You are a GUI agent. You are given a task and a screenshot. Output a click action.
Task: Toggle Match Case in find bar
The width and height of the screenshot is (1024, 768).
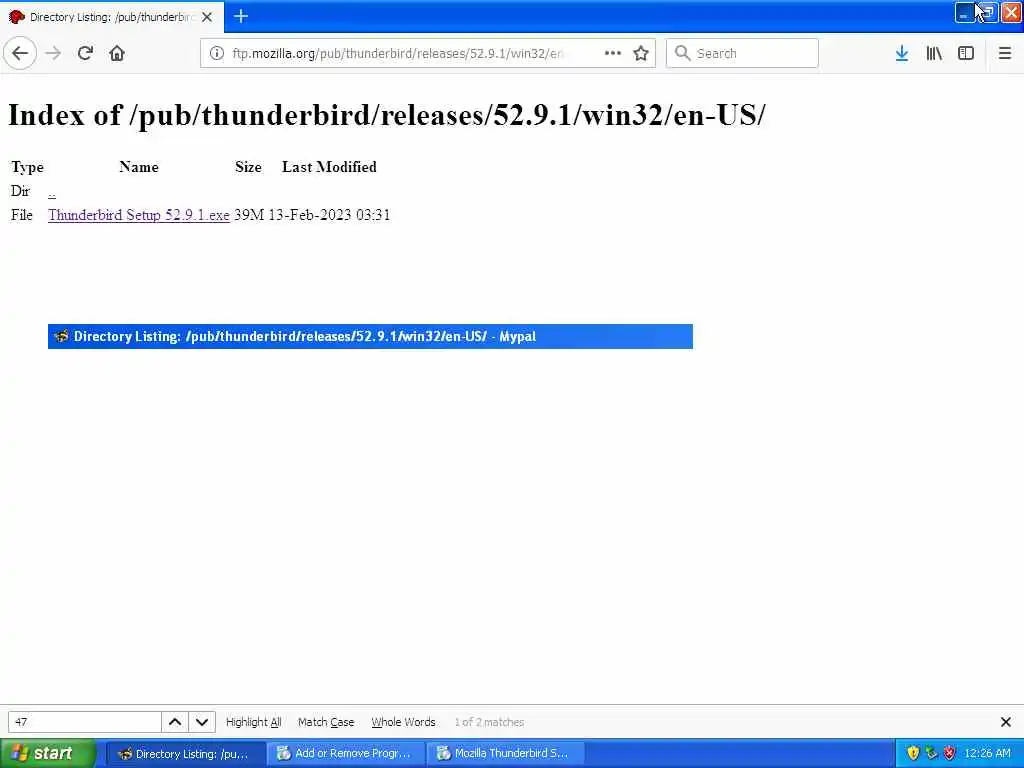coord(326,722)
